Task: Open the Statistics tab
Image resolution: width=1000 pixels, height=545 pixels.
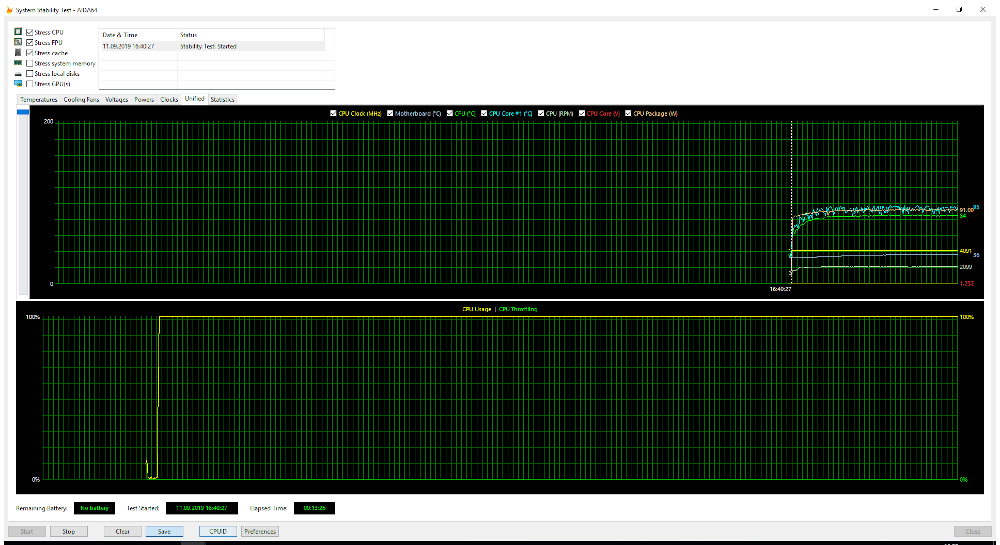Action: 222,99
